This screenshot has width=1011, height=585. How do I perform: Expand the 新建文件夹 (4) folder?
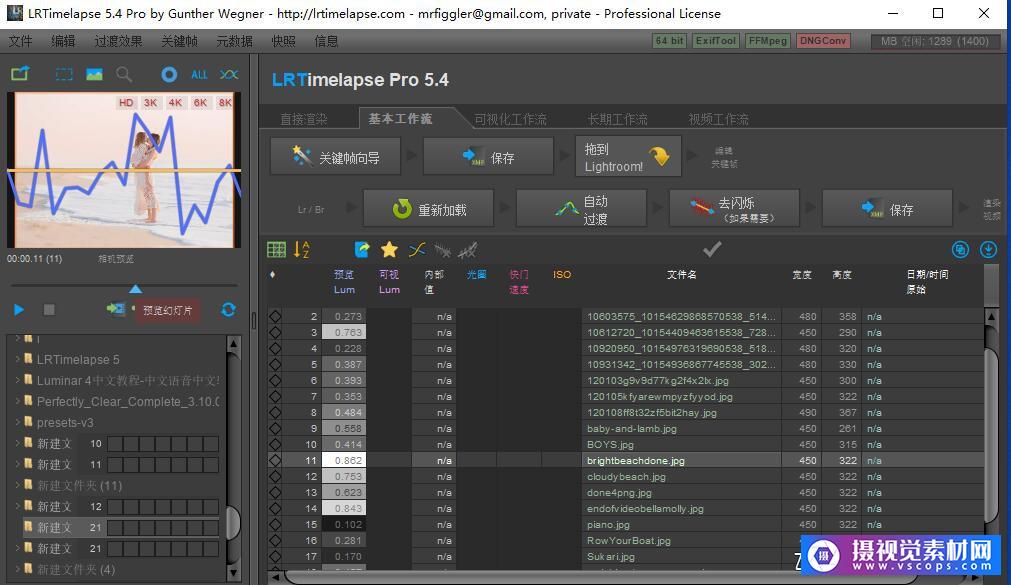click(17, 569)
